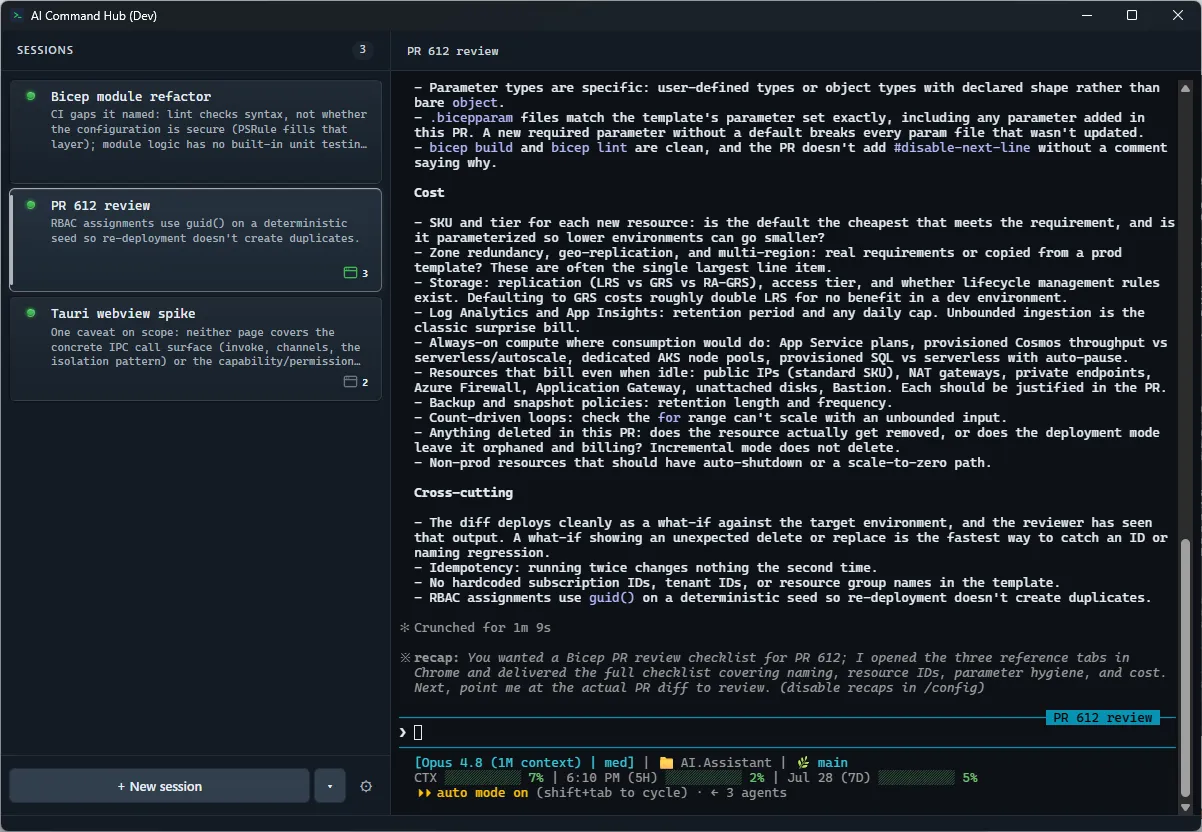The height and width of the screenshot is (832, 1202).
Task: Click the bicep lint code text
Action: coord(589,148)
